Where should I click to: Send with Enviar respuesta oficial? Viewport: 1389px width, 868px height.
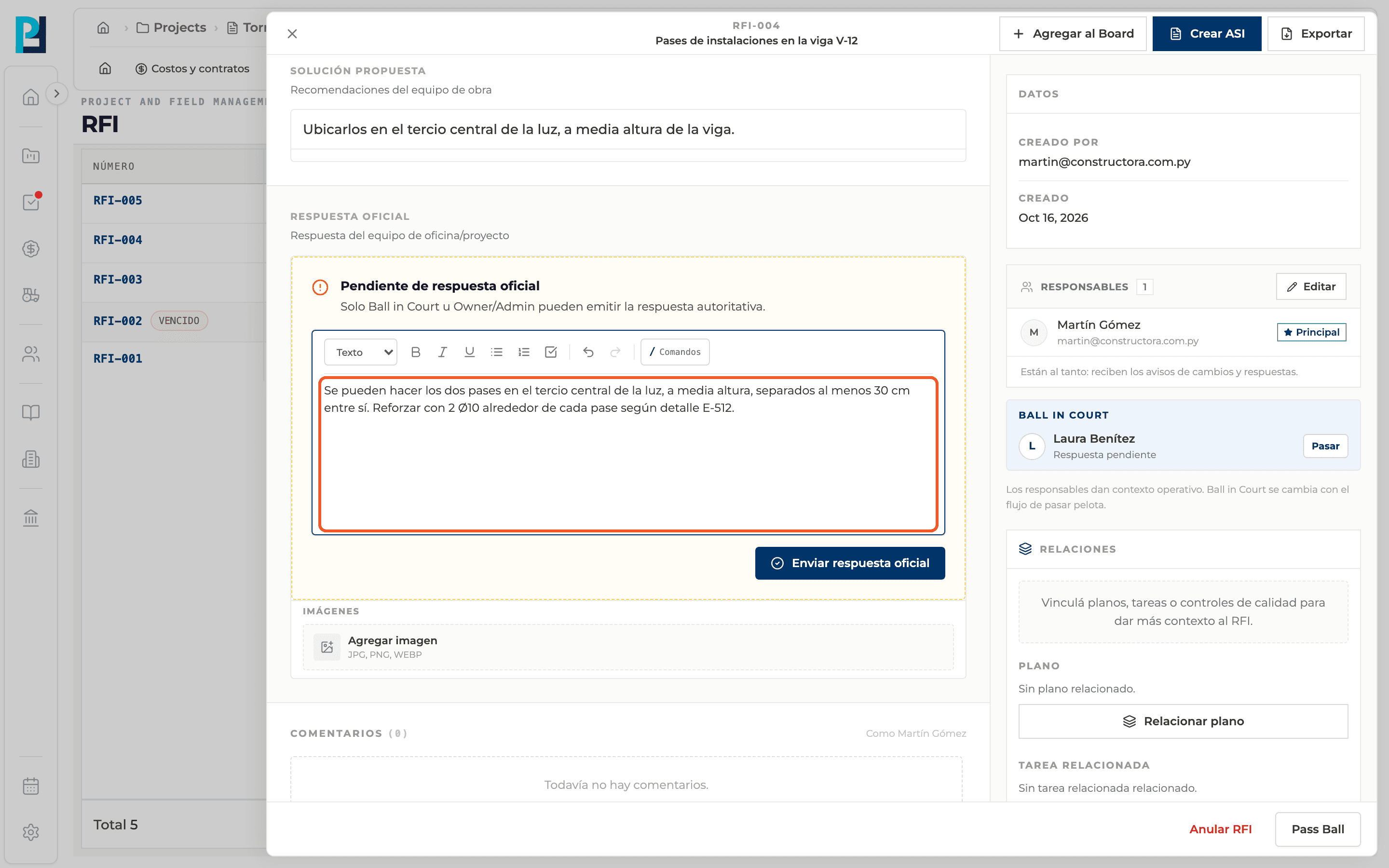849,563
